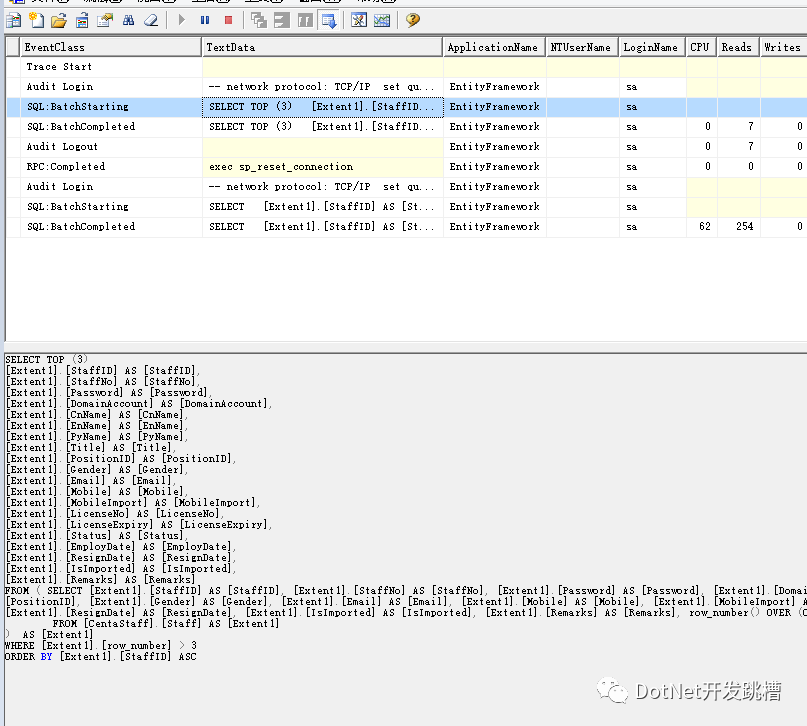Click the TextData column header
The image size is (807, 726).
322,47
